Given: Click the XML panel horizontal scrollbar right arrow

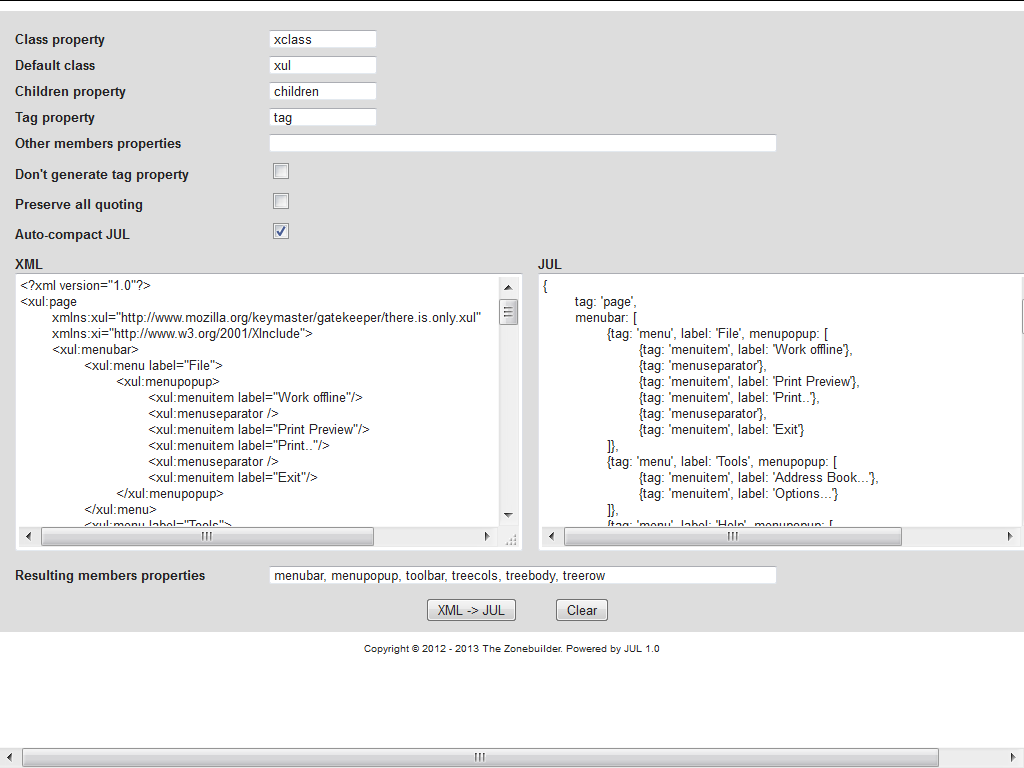Looking at the screenshot, I should coord(488,536).
